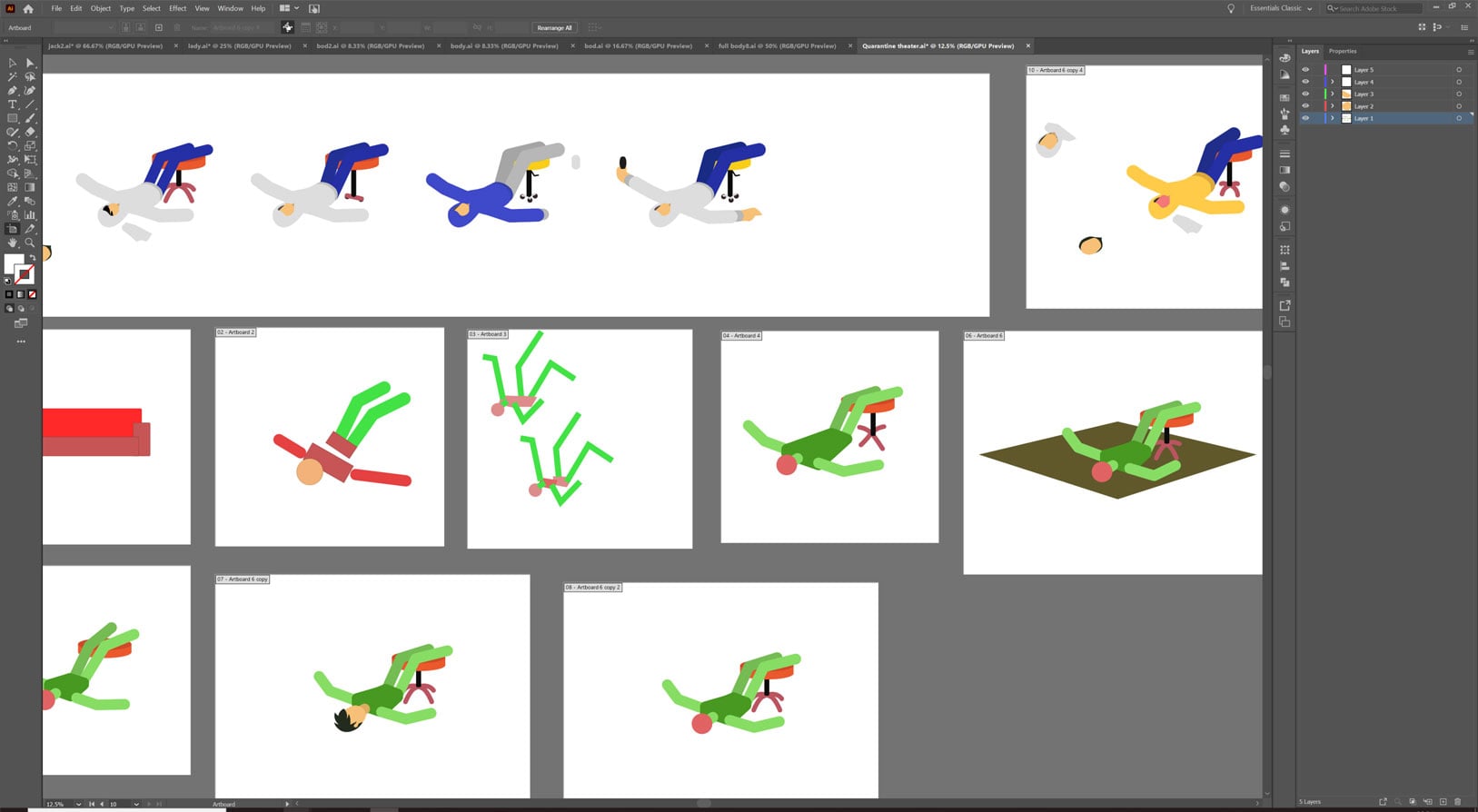Hide Layer 5 using eye icon

coord(1305,70)
